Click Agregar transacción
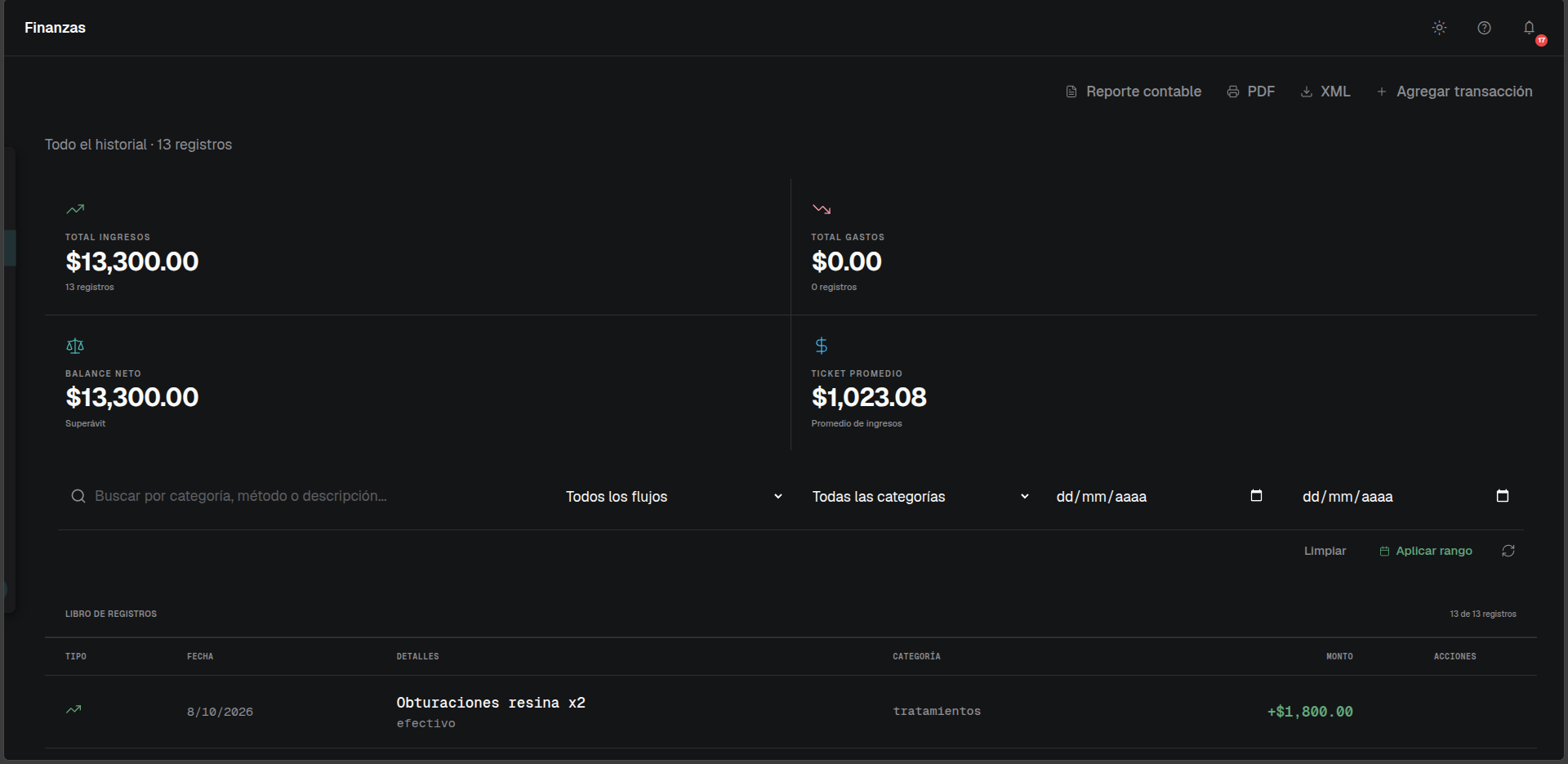This screenshot has width=1568, height=764. pos(1454,92)
